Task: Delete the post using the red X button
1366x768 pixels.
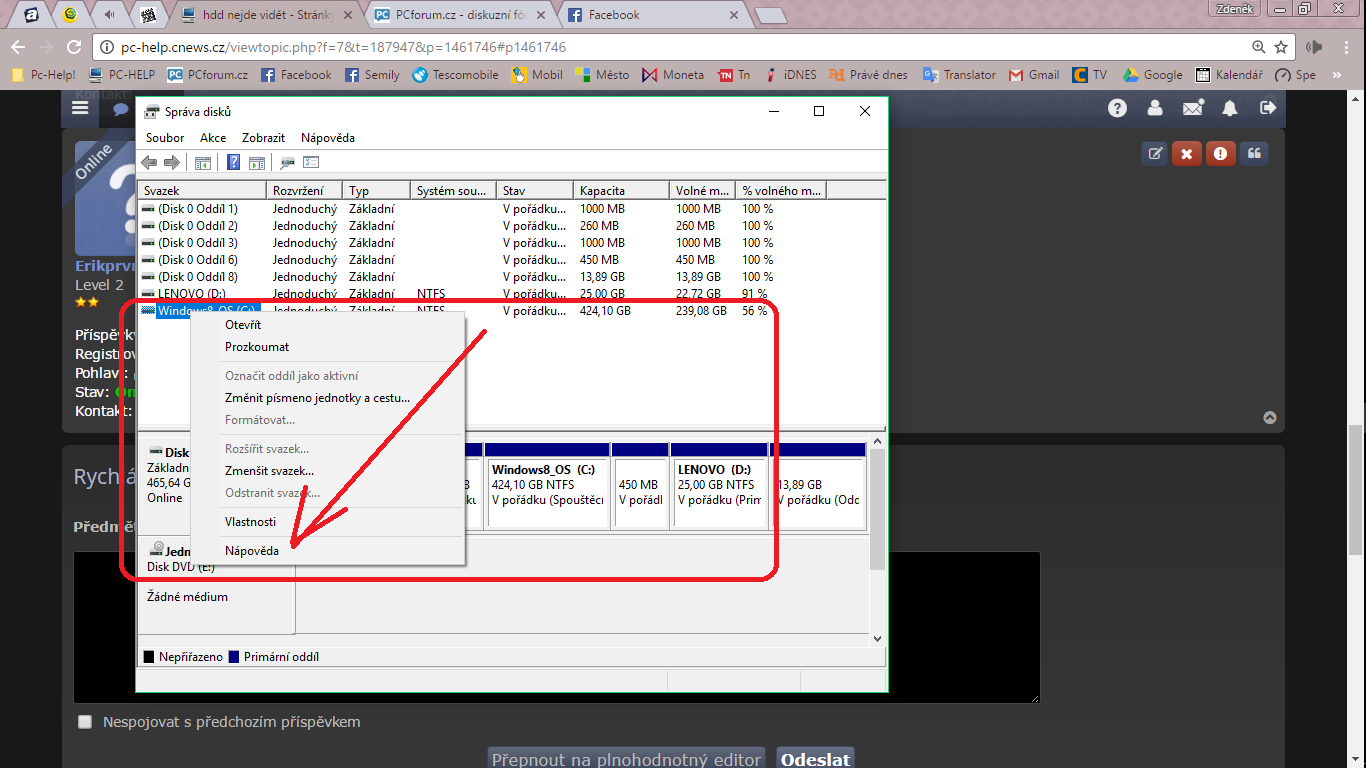Action: coord(1187,153)
